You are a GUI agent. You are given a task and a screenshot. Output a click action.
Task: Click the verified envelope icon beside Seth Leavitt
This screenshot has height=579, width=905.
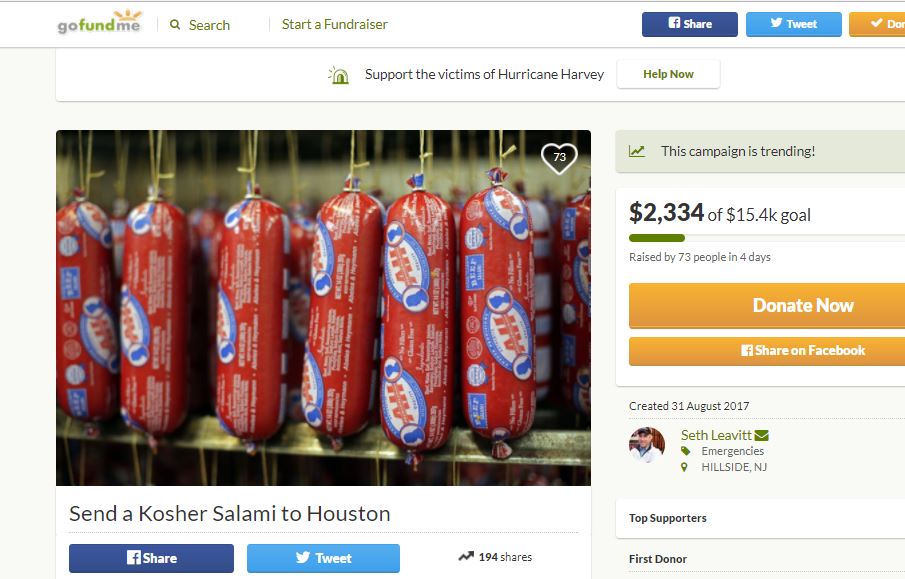(761, 434)
